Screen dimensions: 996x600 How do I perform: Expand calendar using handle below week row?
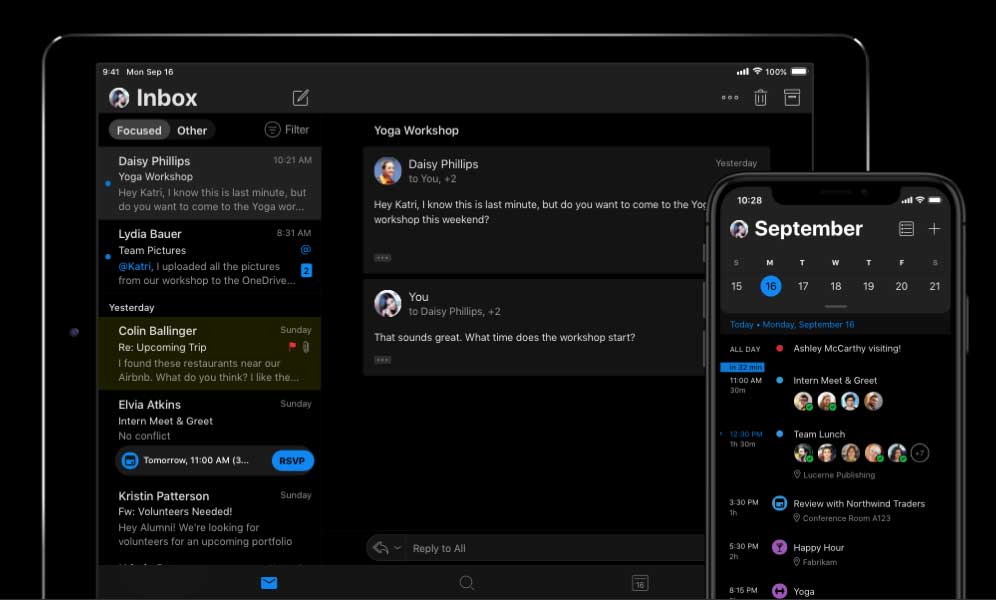point(835,307)
